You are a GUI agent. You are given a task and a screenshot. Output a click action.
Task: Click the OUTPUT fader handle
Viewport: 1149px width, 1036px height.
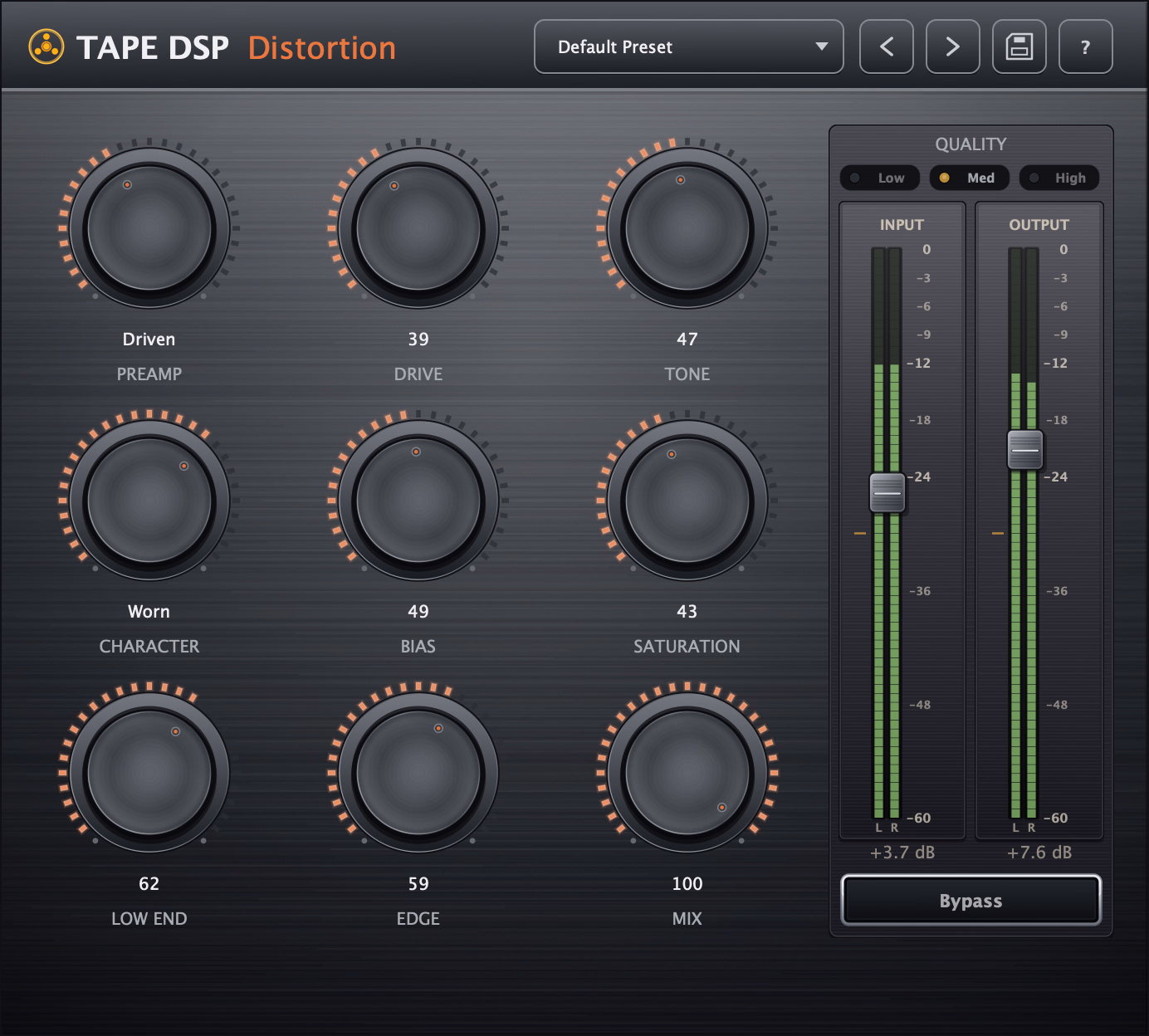[x=1024, y=450]
